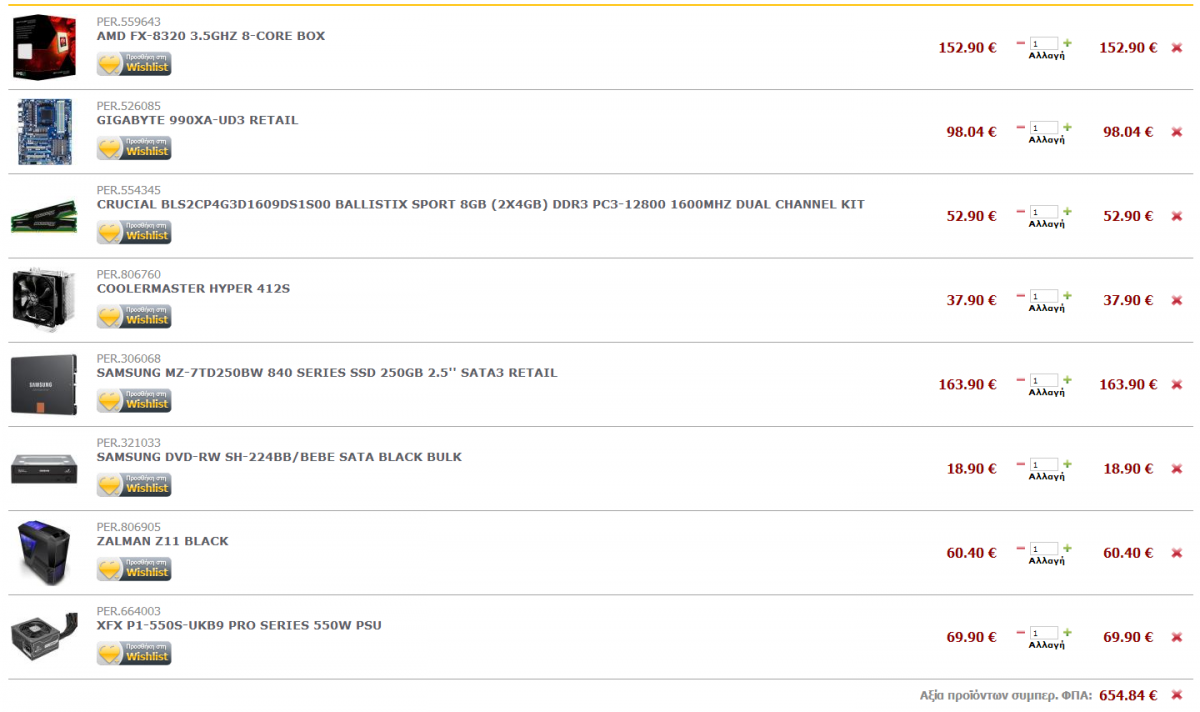Increase AMD FX-8320 quantity by one

tap(1067, 43)
